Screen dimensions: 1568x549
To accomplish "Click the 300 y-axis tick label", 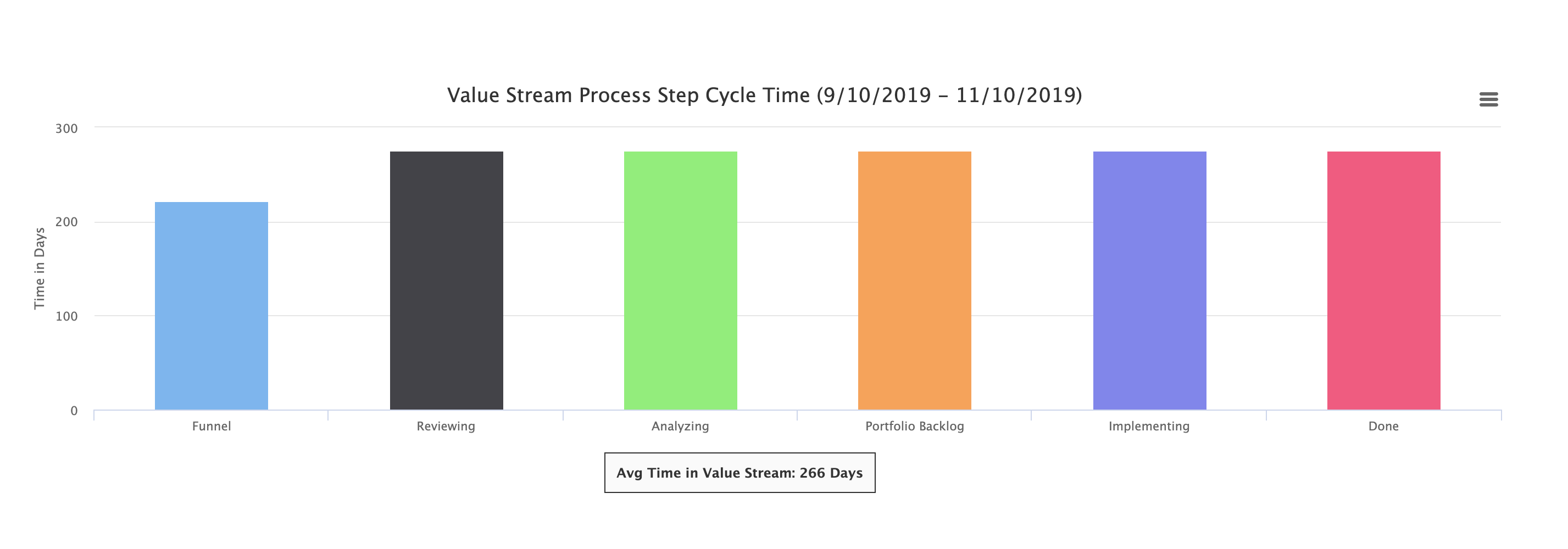I will [x=66, y=128].
